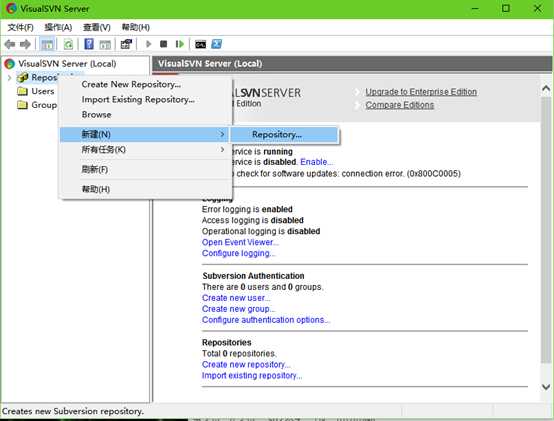Choose 刷新(F) in the context menu
This screenshot has width=554, height=421.
tap(146, 169)
